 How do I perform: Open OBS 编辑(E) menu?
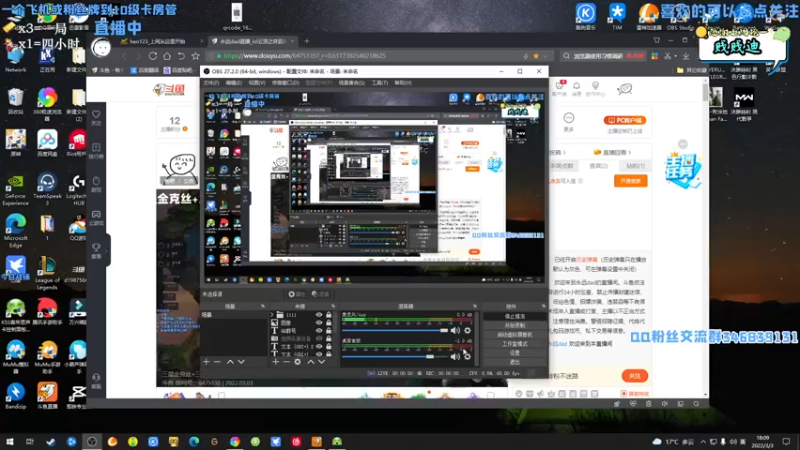234,83
